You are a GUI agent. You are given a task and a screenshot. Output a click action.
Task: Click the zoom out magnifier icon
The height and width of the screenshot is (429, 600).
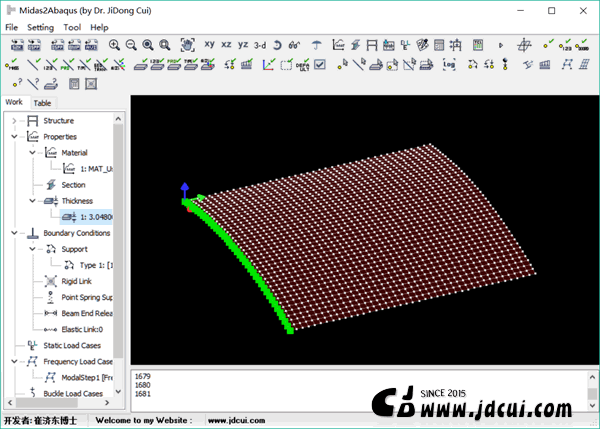pos(131,45)
